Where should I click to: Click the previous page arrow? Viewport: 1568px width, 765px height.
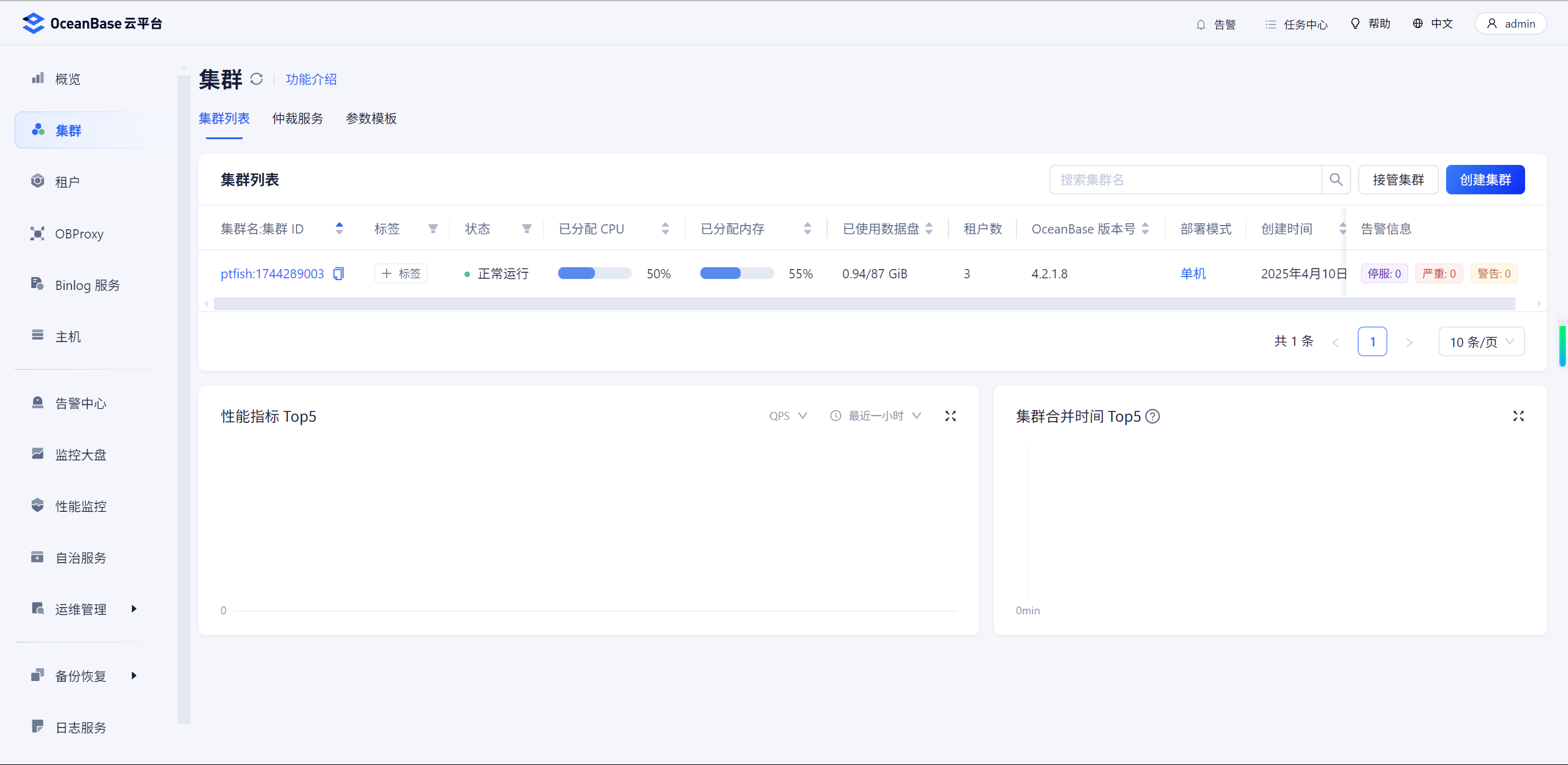point(1336,342)
